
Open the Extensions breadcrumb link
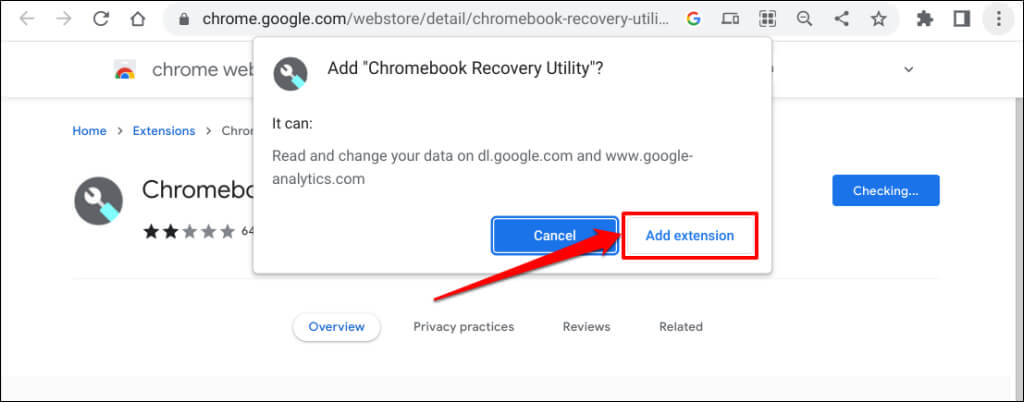[164, 131]
